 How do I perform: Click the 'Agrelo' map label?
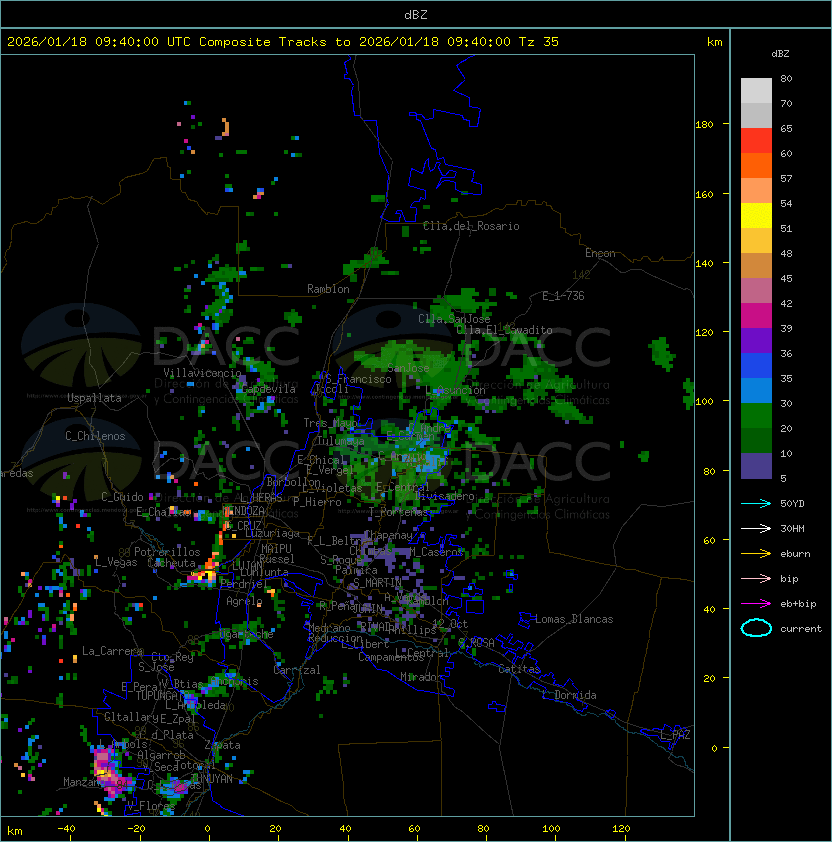(x=244, y=601)
